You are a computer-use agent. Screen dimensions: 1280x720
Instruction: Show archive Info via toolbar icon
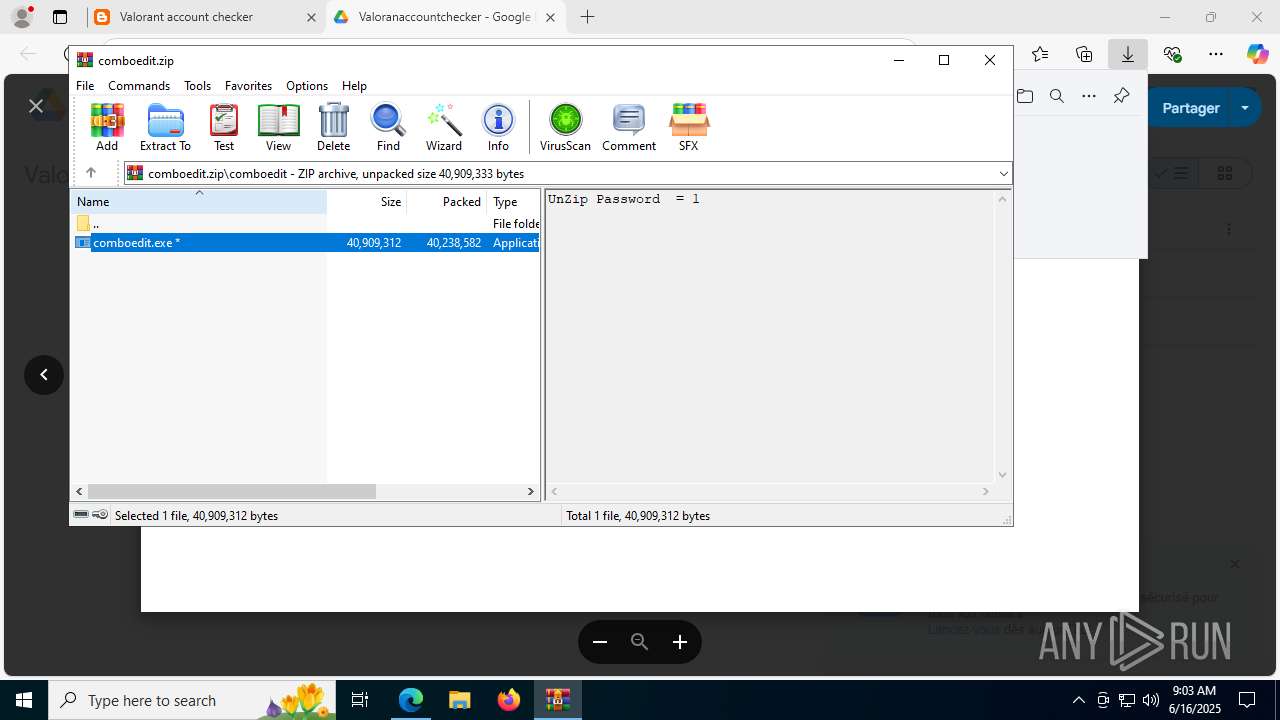click(x=498, y=127)
